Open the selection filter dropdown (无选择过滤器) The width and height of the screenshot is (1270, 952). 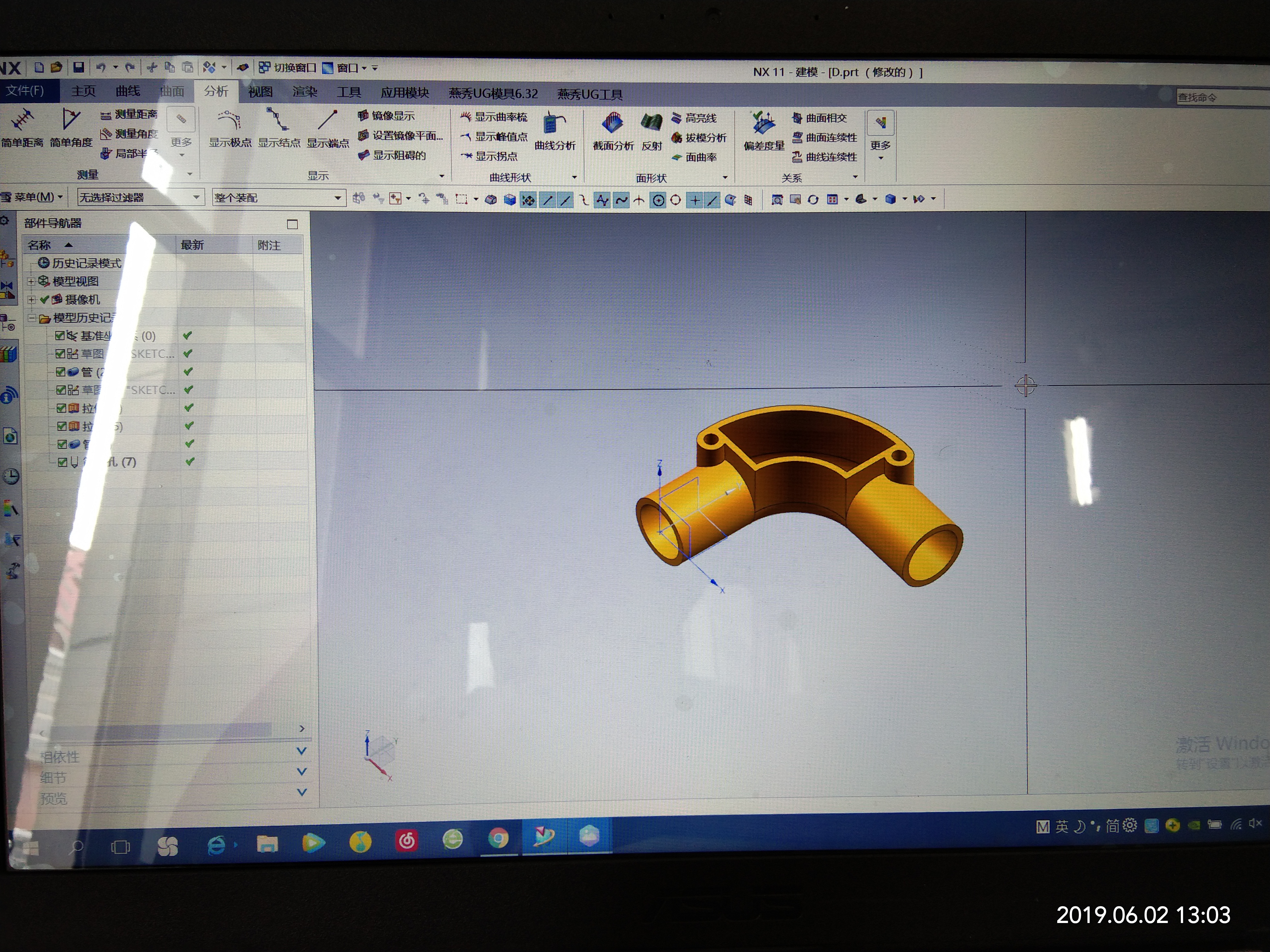(197, 197)
